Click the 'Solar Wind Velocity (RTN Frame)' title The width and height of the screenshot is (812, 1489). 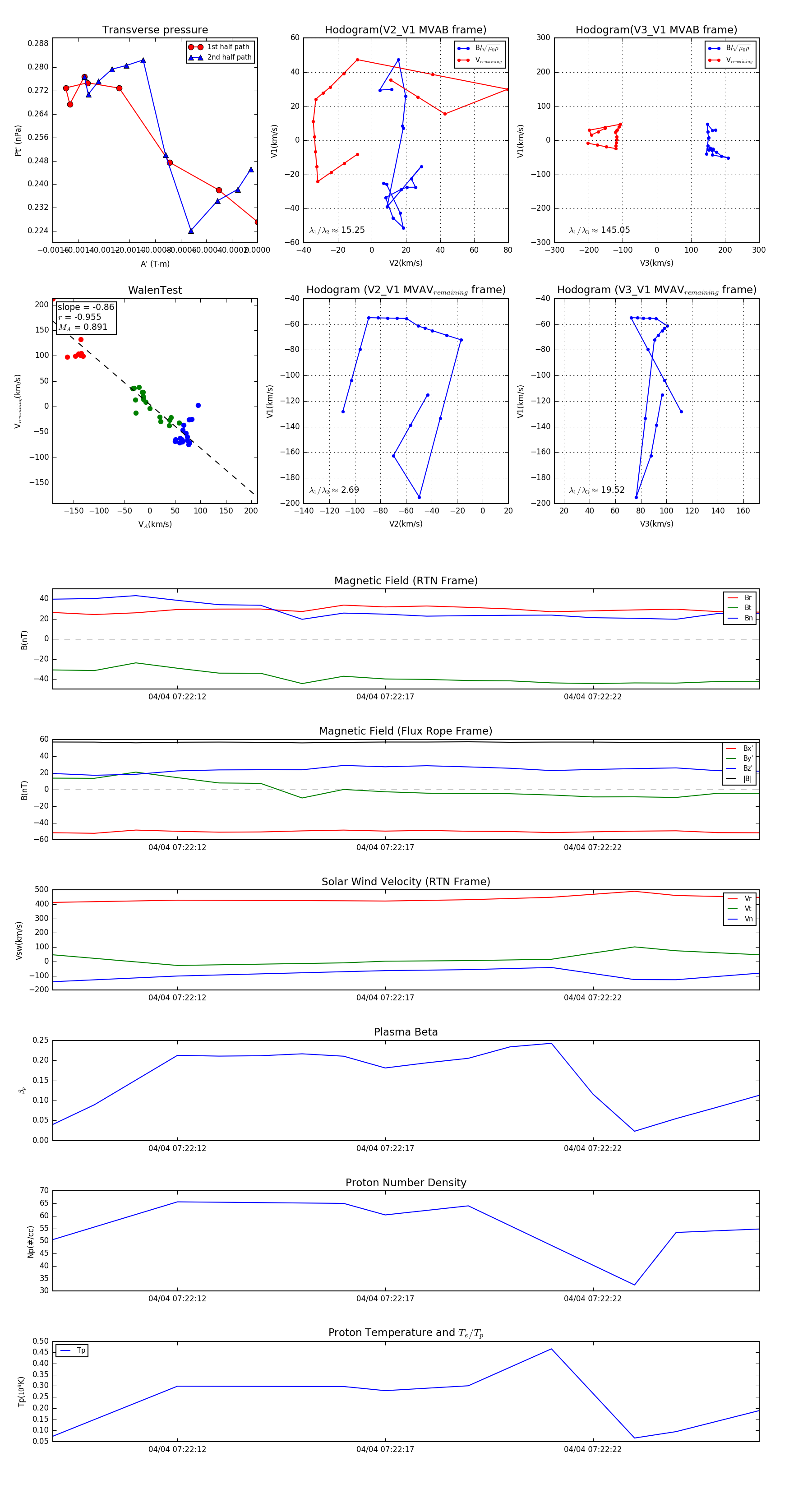pyautogui.click(x=406, y=882)
